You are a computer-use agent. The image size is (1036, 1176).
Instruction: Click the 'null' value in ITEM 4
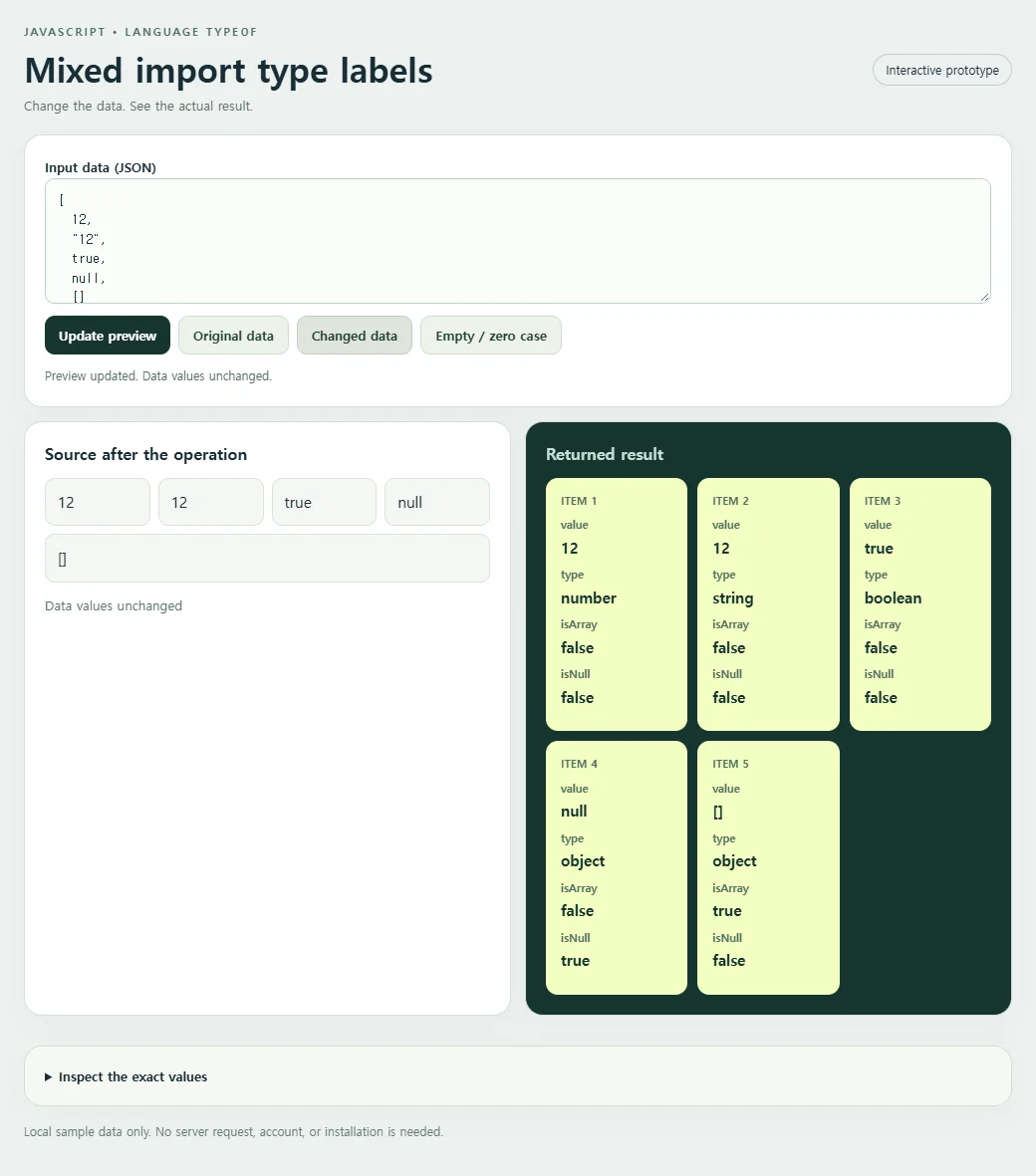(x=573, y=811)
